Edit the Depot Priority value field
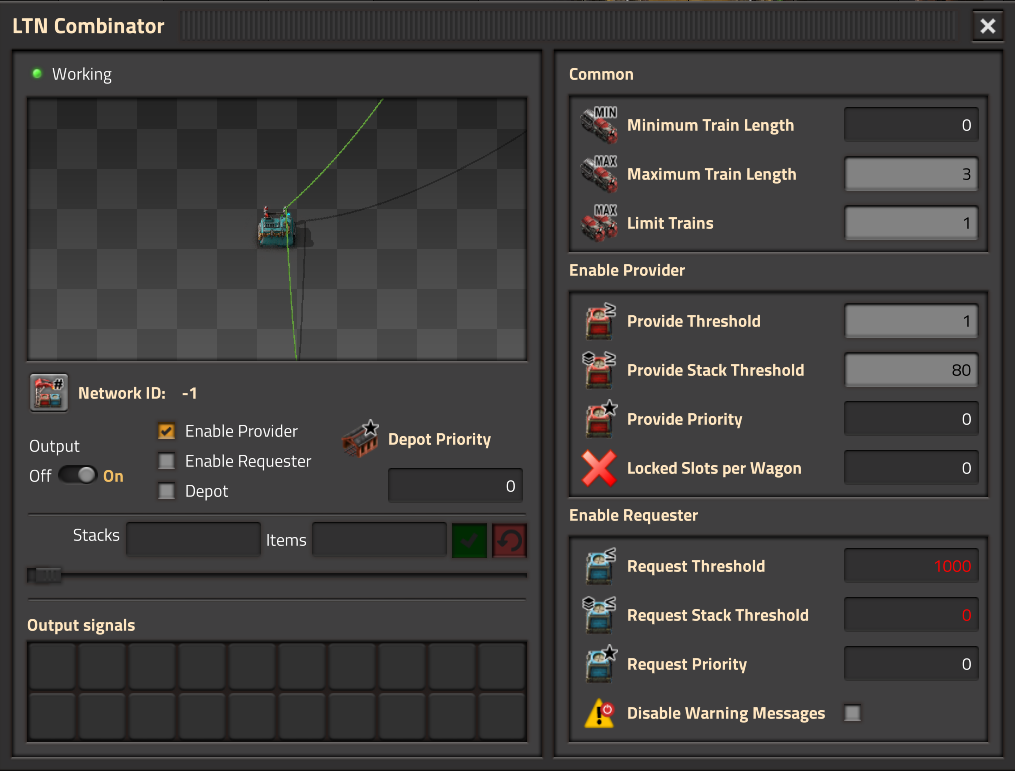Image resolution: width=1015 pixels, height=771 pixels. tap(455, 486)
